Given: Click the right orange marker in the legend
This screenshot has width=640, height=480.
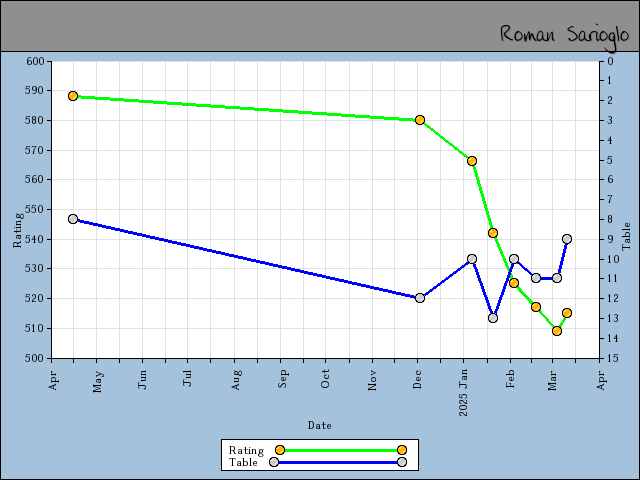Looking at the screenshot, I should point(402,450).
